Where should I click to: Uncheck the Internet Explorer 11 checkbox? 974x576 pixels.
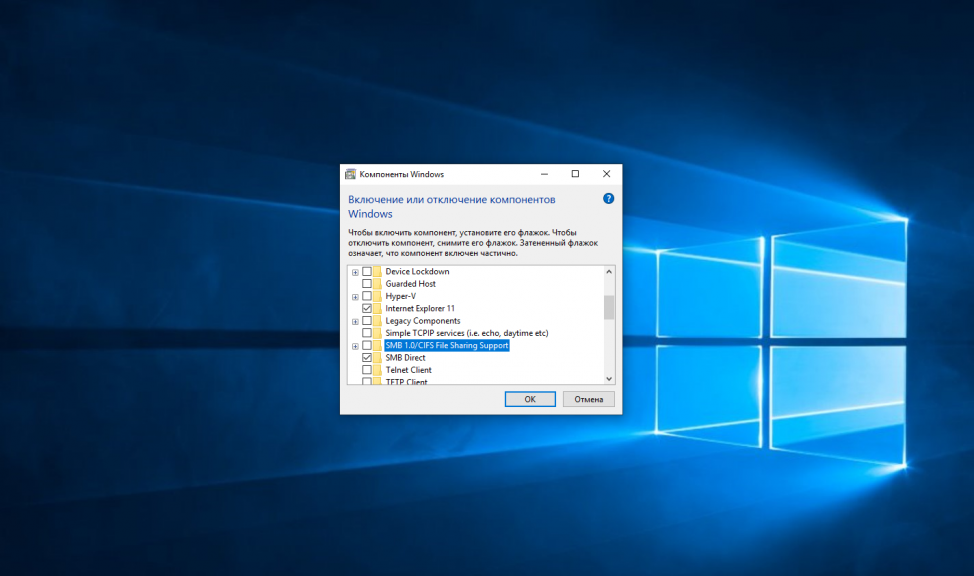367,309
